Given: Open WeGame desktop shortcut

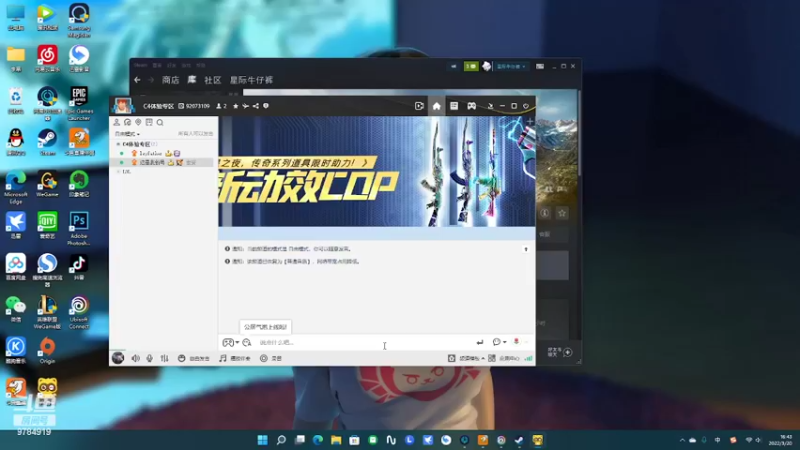Looking at the screenshot, I should [47, 184].
